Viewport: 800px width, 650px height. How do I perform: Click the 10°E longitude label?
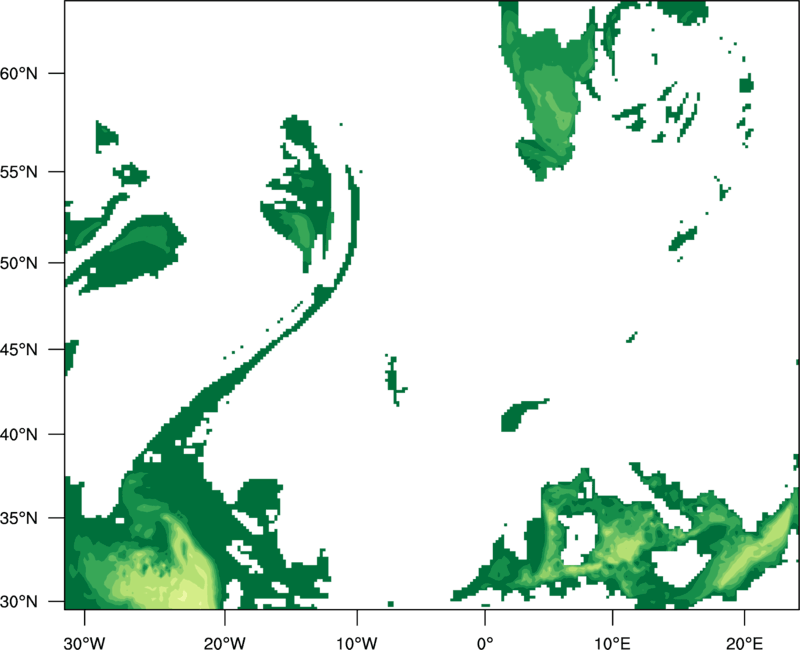click(612, 643)
